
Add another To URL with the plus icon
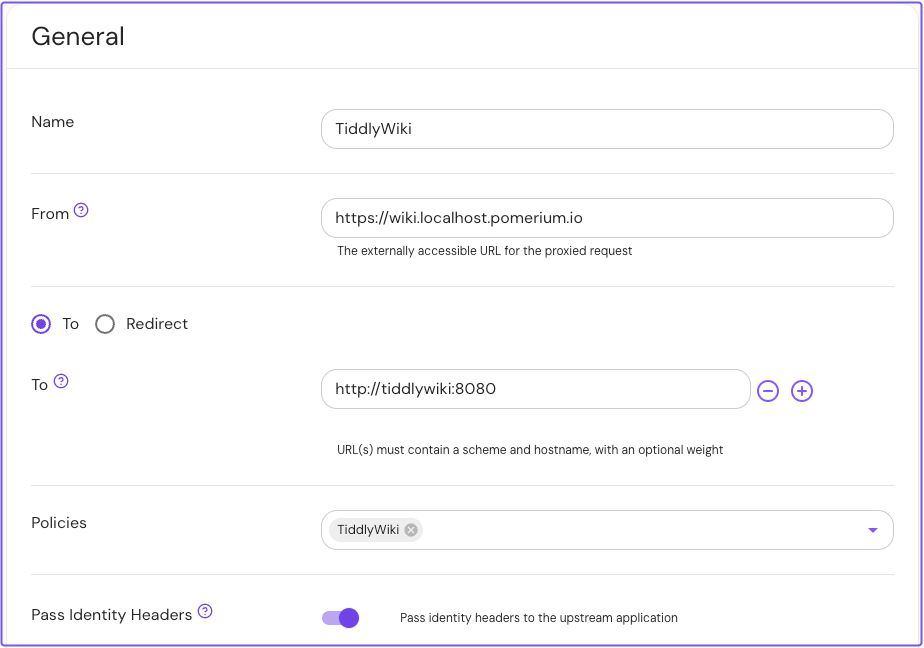click(x=802, y=390)
